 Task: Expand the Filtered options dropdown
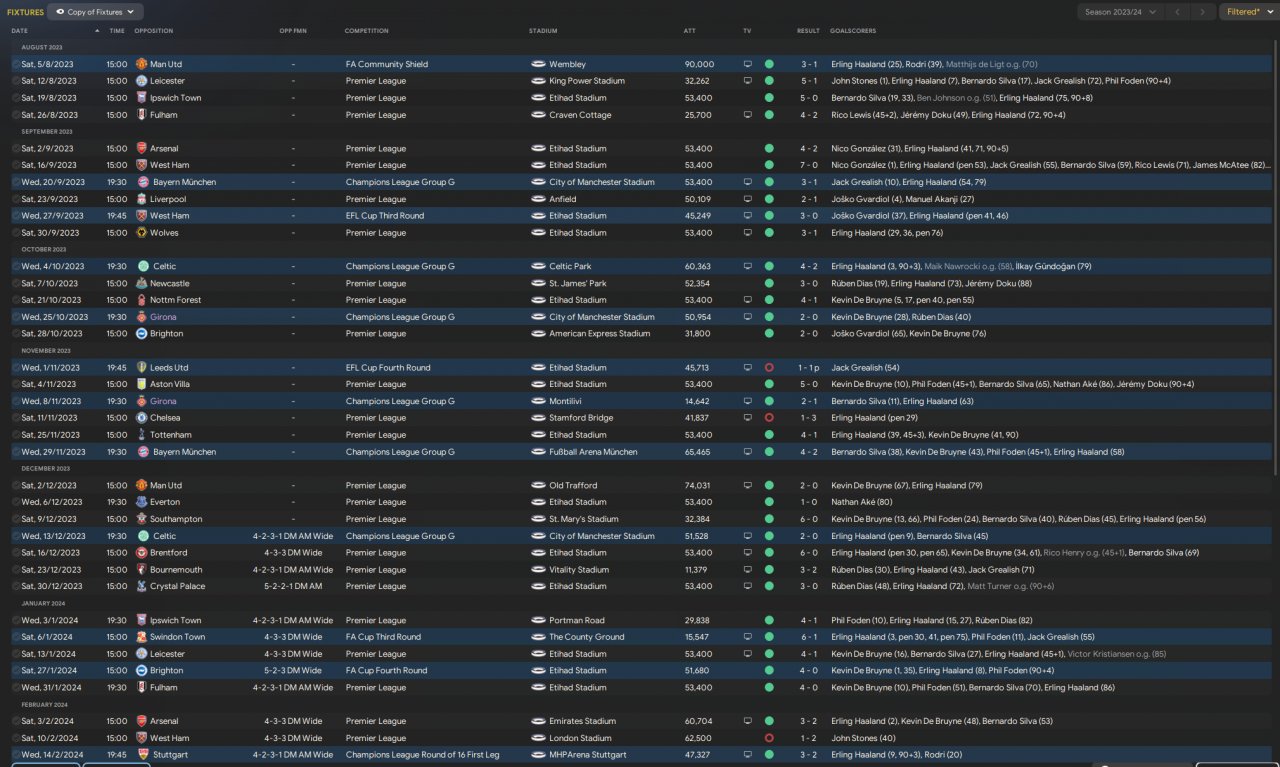click(1247, 12)
